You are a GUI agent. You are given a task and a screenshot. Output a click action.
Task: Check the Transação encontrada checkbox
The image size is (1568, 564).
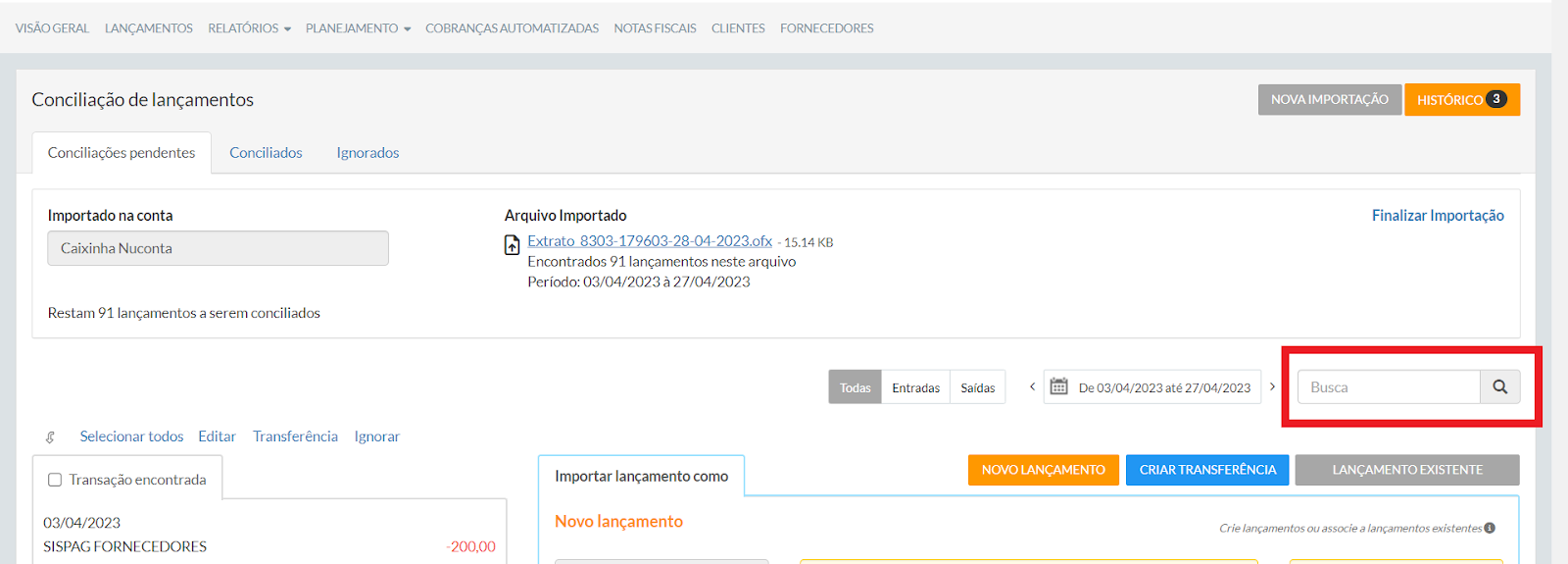click(55, 480)
